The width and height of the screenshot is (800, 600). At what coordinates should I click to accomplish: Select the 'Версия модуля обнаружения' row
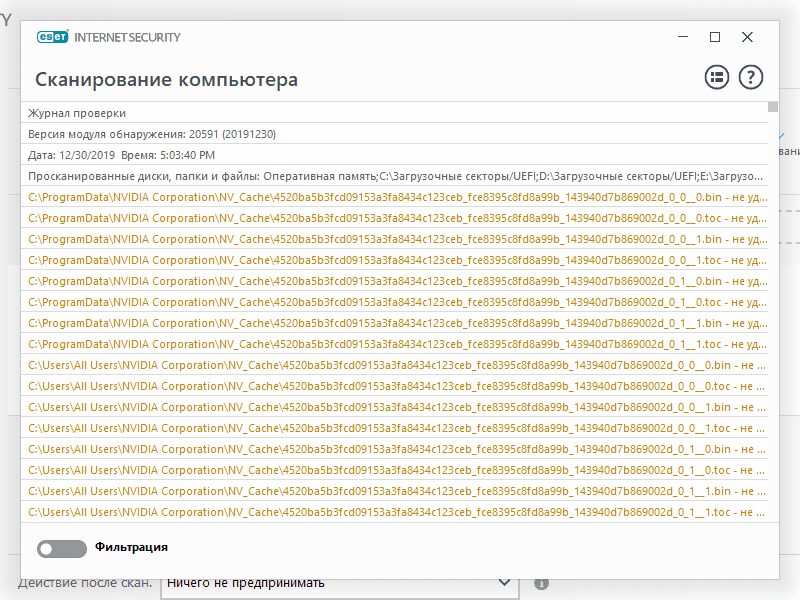coord(152,134)
